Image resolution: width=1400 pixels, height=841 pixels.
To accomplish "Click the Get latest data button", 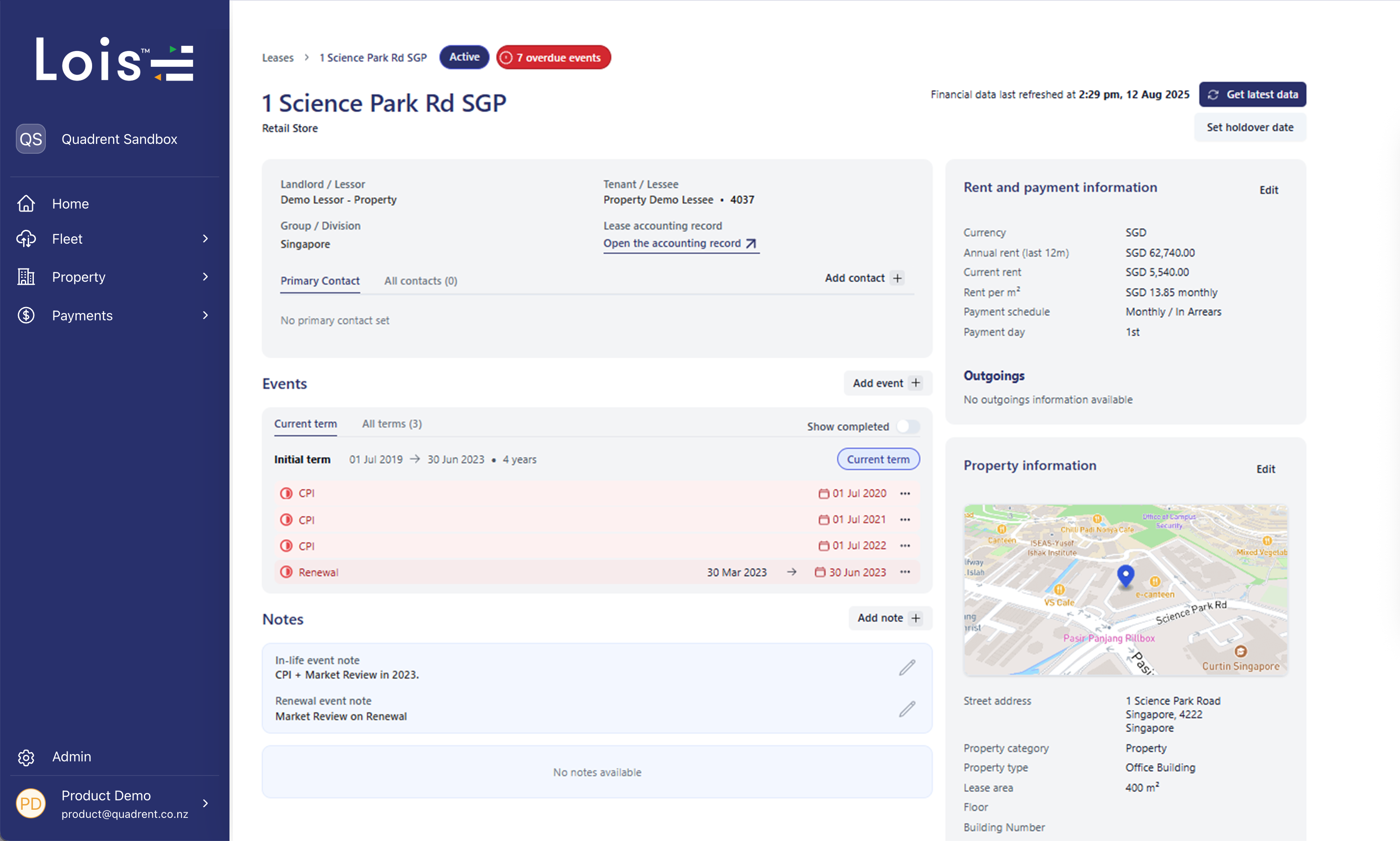I will coord(1252,95).
